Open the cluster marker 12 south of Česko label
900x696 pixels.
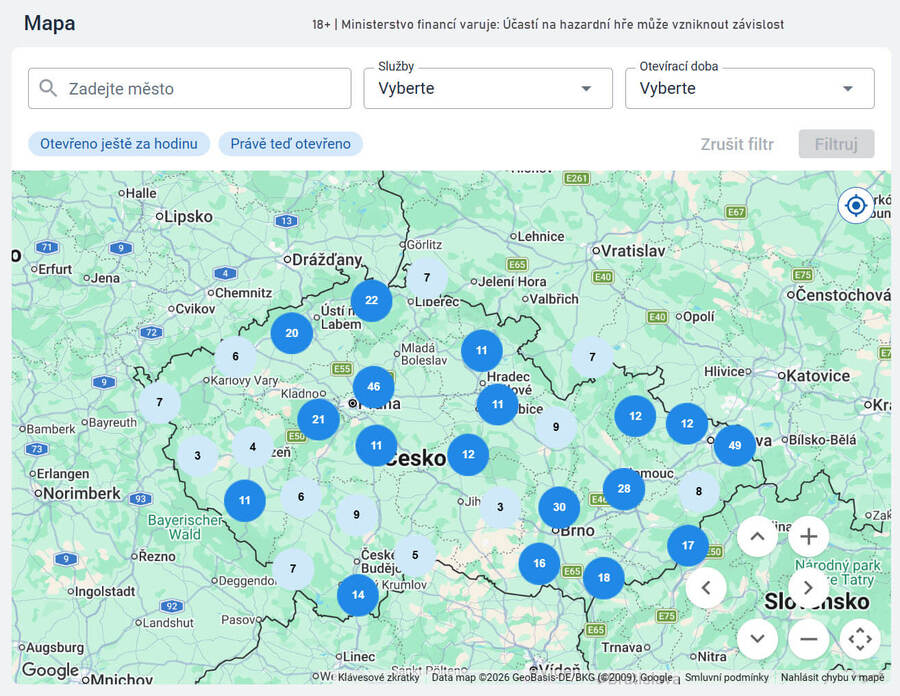tap(468, 454)
